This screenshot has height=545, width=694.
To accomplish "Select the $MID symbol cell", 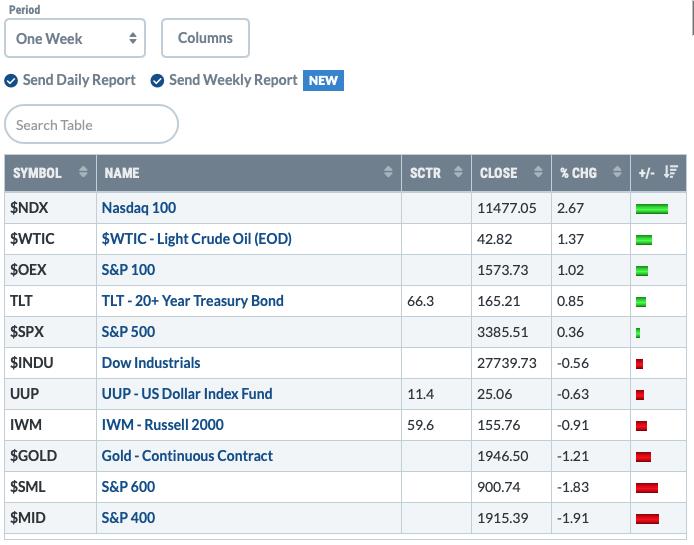I will [x=50, y=518].
